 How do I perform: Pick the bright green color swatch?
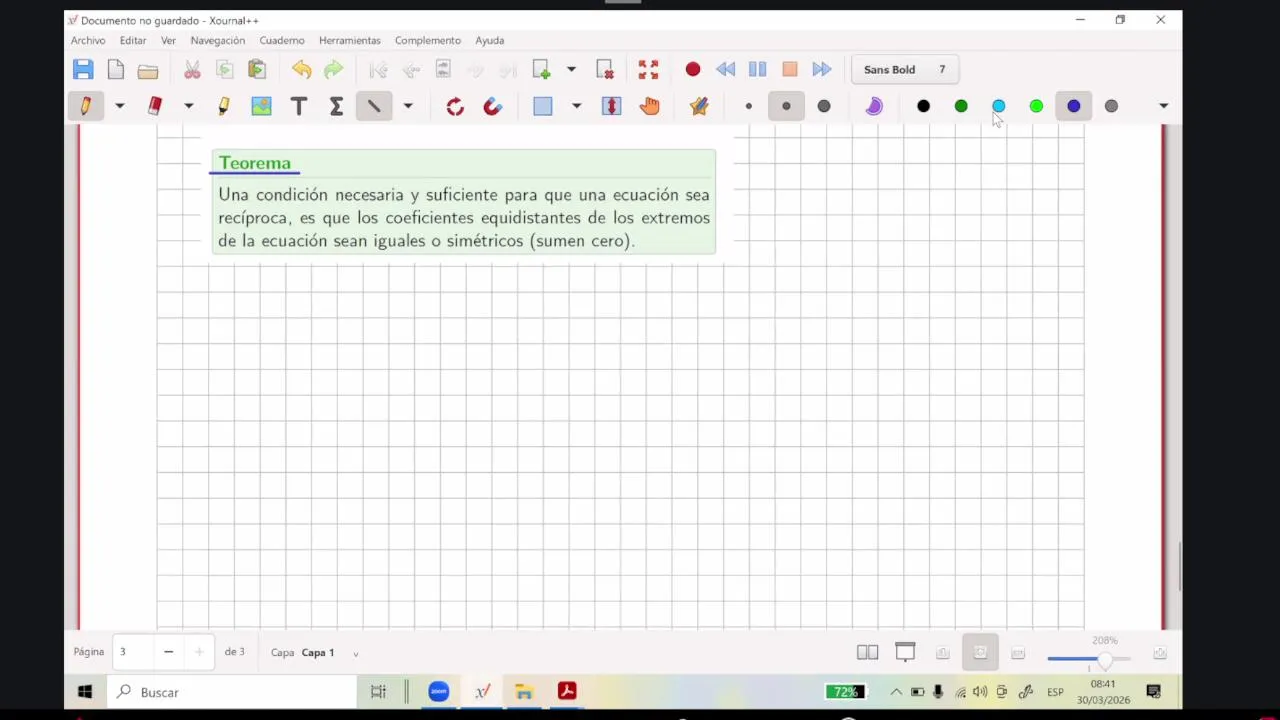[1036, 106]
